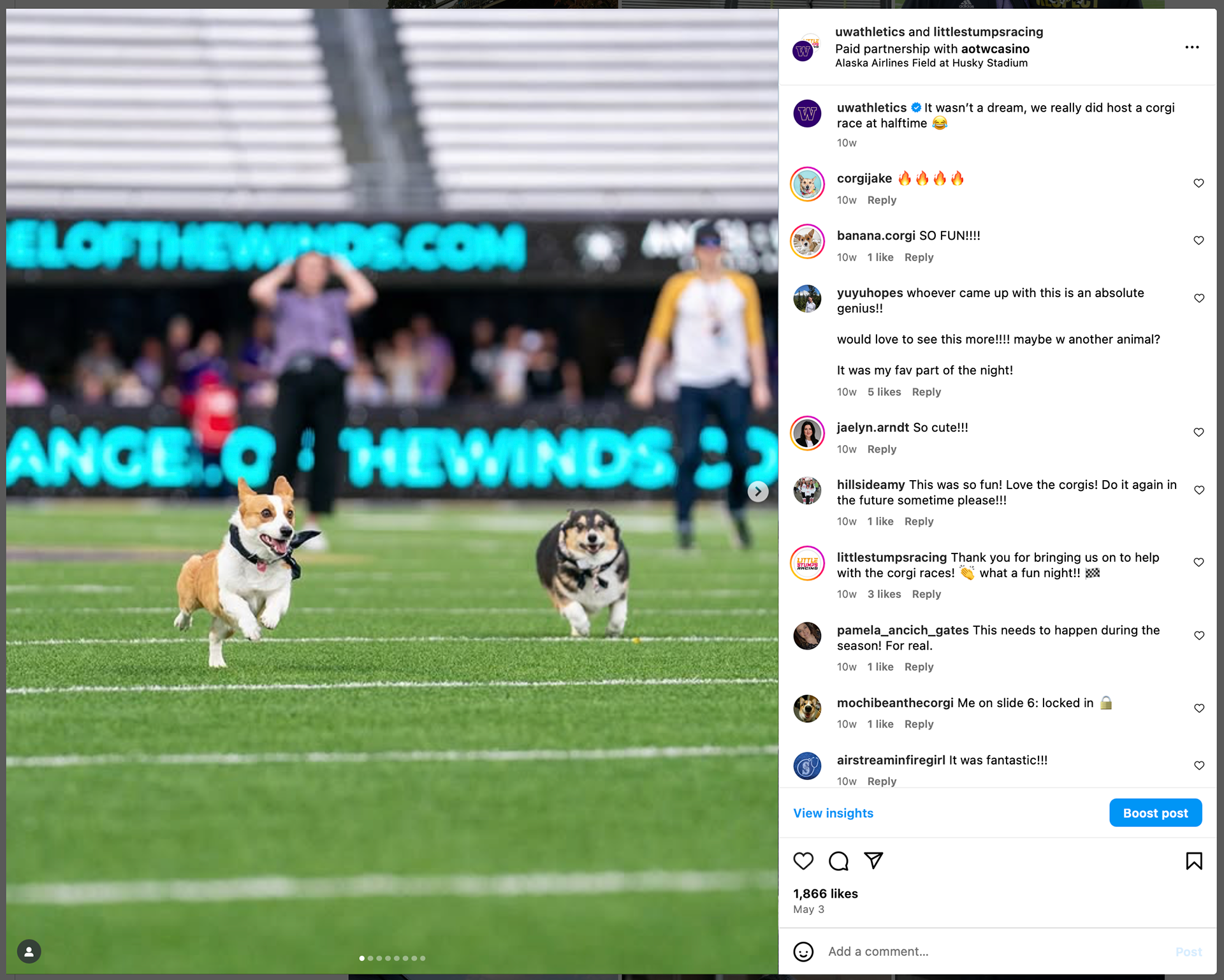The image size is (1224, 980).
Task: Open uwathletics profile avatar in header
Action: (x=805, y=49)
